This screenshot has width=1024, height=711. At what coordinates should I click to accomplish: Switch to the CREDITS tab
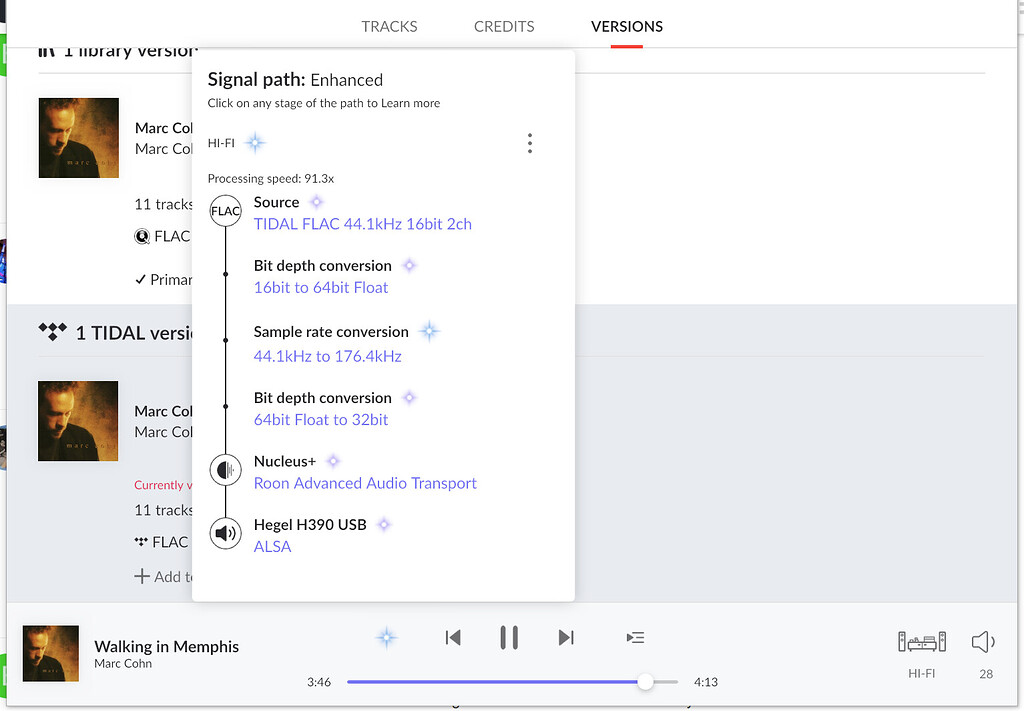point(504,27)
